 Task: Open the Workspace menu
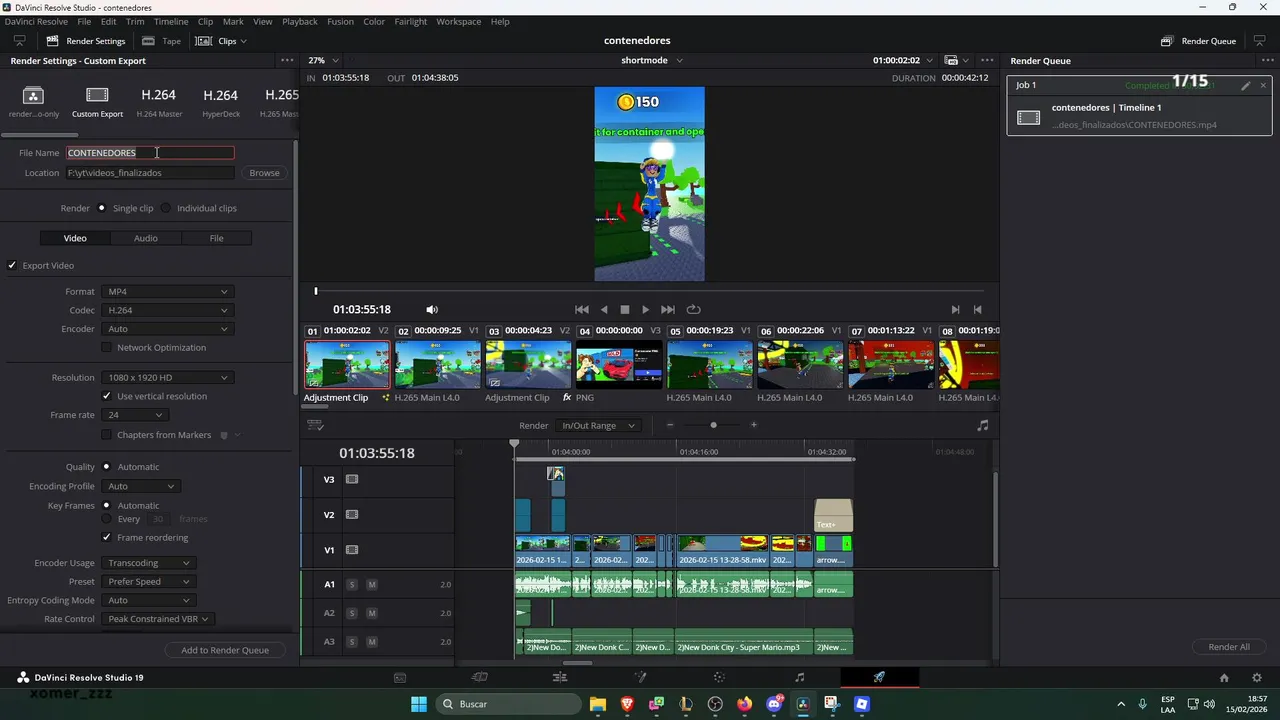pos(459,21)
